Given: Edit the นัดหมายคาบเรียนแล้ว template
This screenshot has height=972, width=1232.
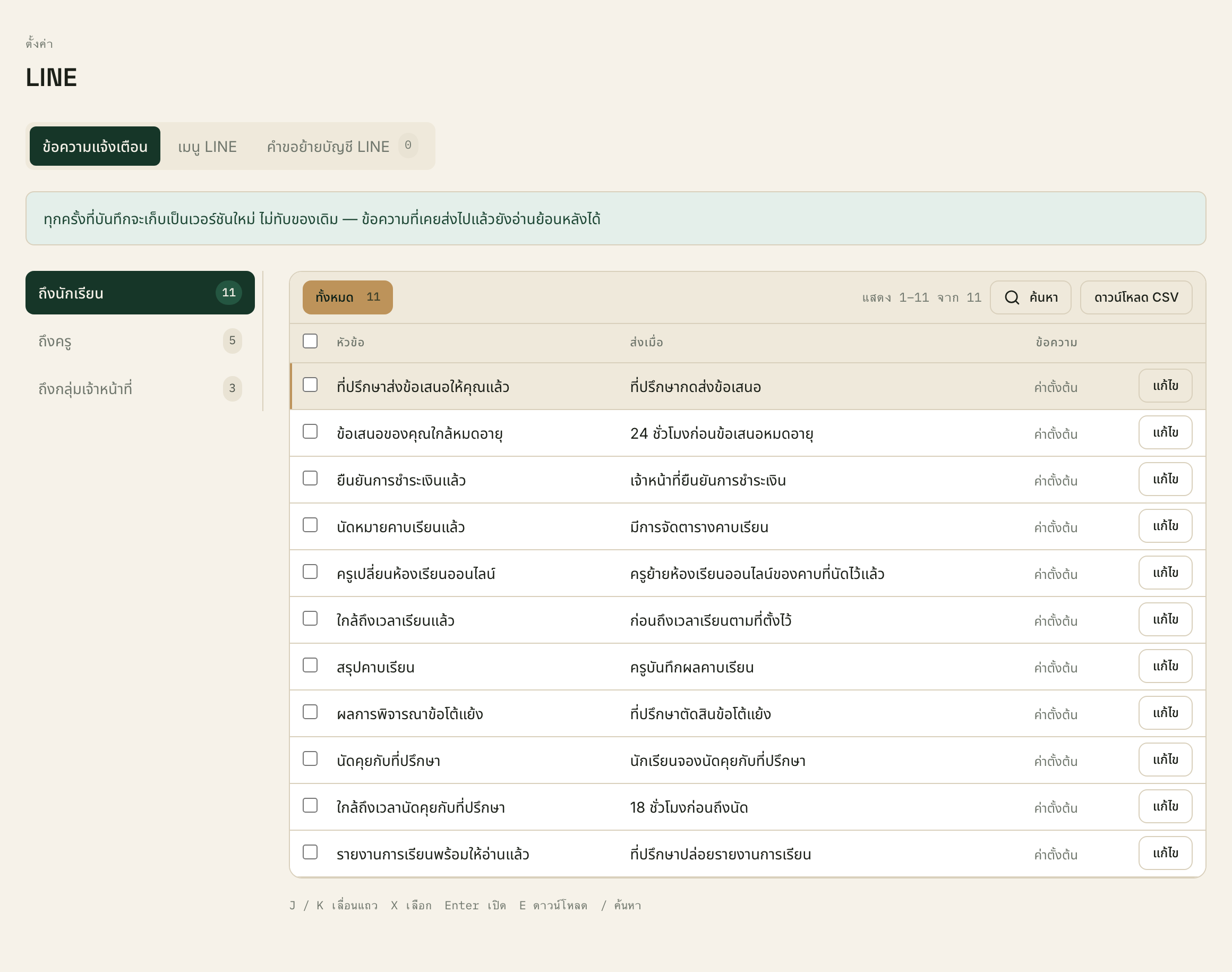Looking at the screenshot, I should pos(1166,526).
